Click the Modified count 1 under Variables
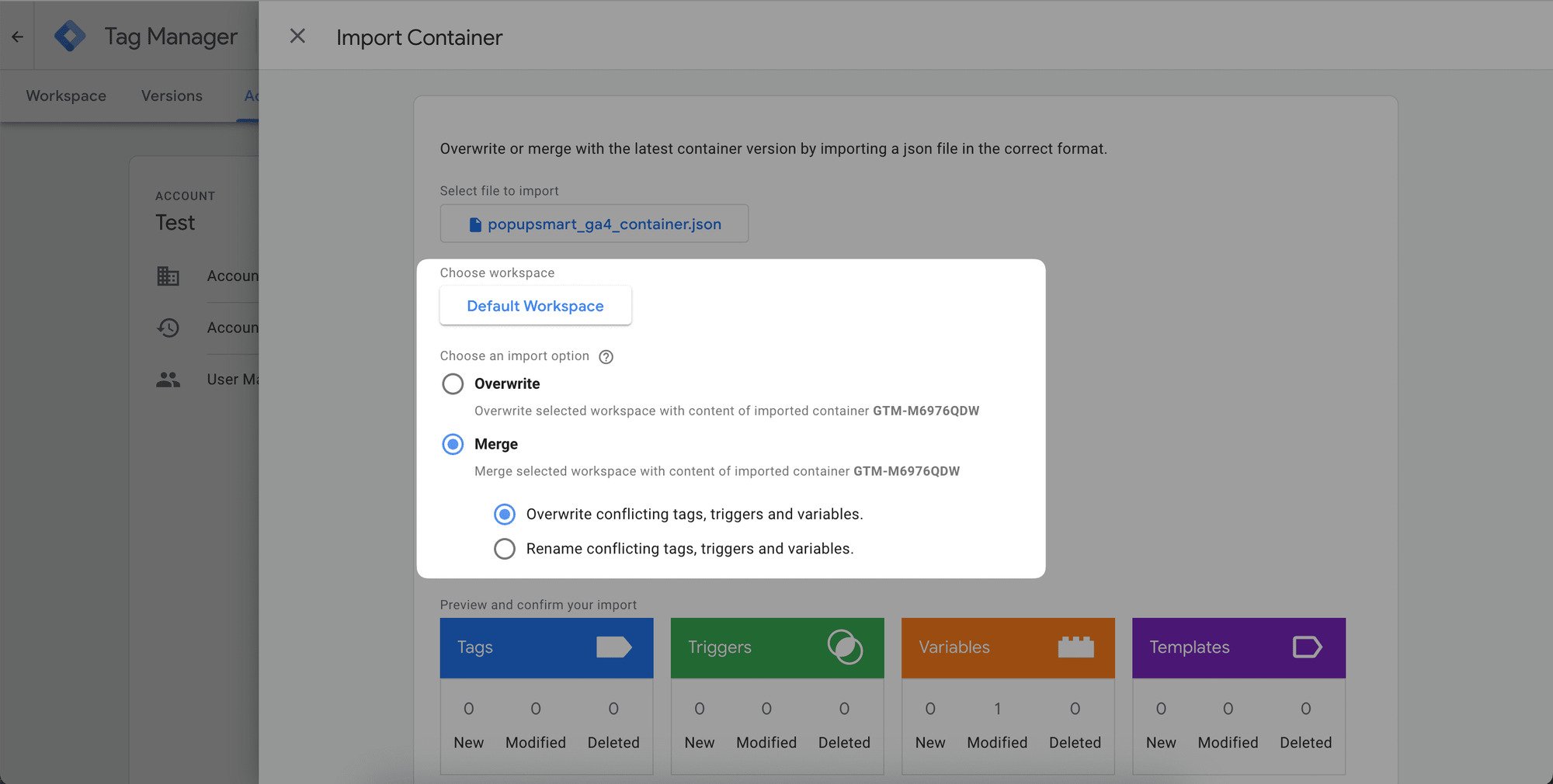Image resolution: width=1553 pixels, height=784 pixels. [x=997, y=709]
